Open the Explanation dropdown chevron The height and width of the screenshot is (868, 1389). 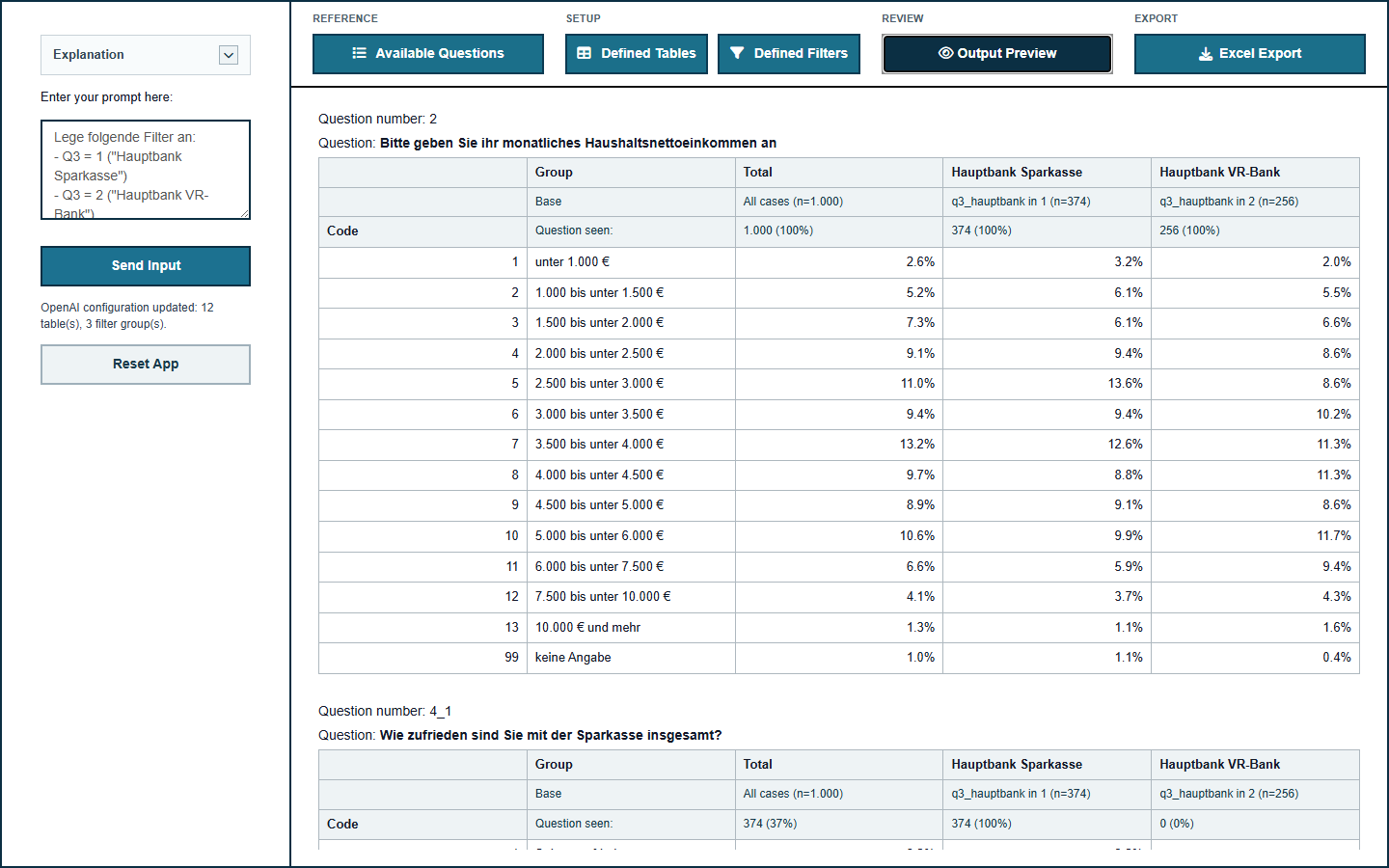(229, 55)
